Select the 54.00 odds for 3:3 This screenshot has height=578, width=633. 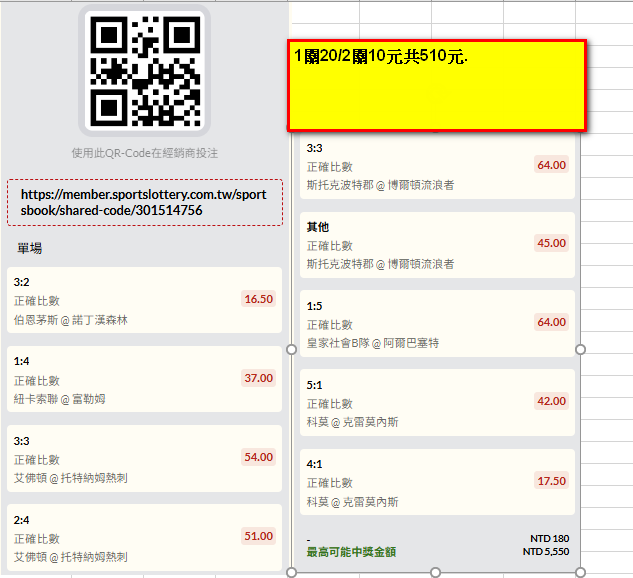[259, 457]
